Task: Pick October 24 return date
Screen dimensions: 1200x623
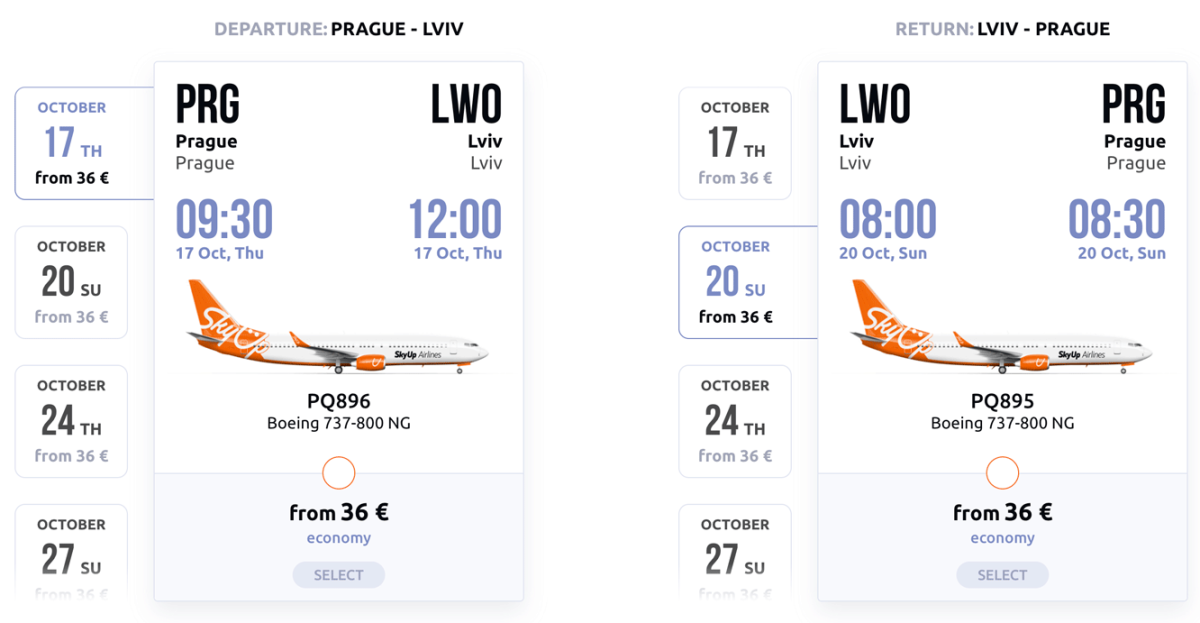Action: tap(735, 421)
